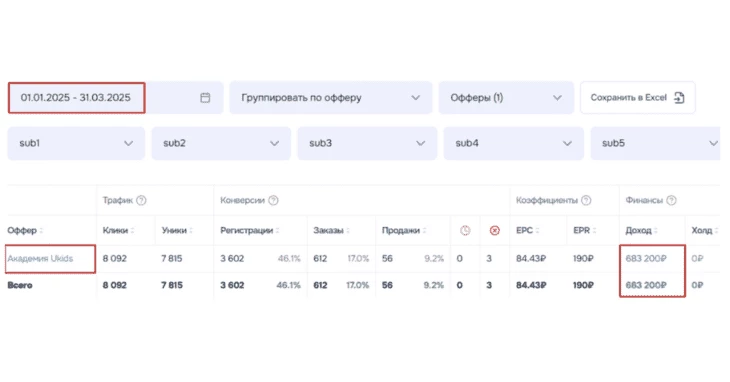Show help tooltip for Трафик

click(141, 201)
